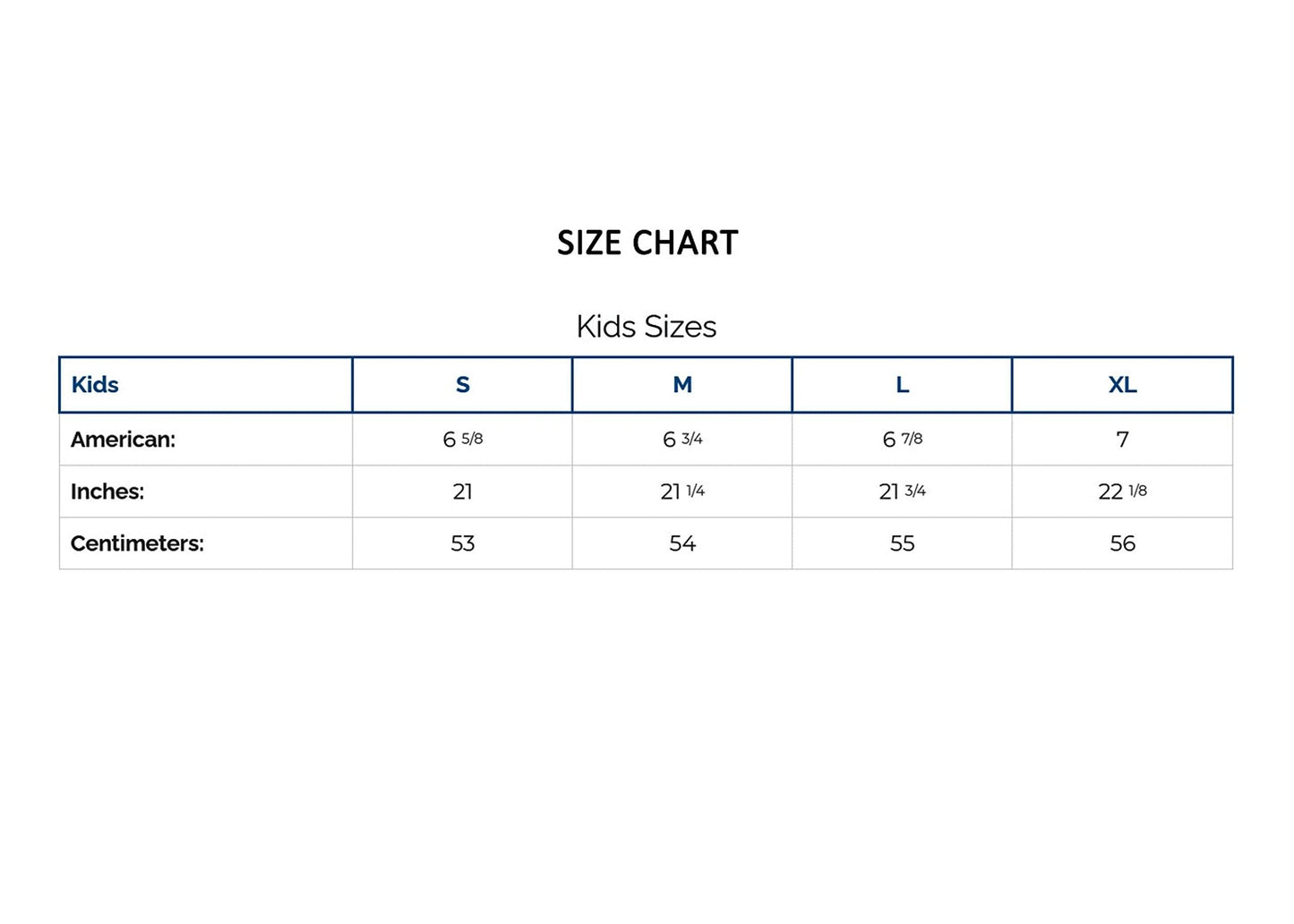Click the Inches row label
This screenshot has height=924, width=1294.
tap(107, 492)
